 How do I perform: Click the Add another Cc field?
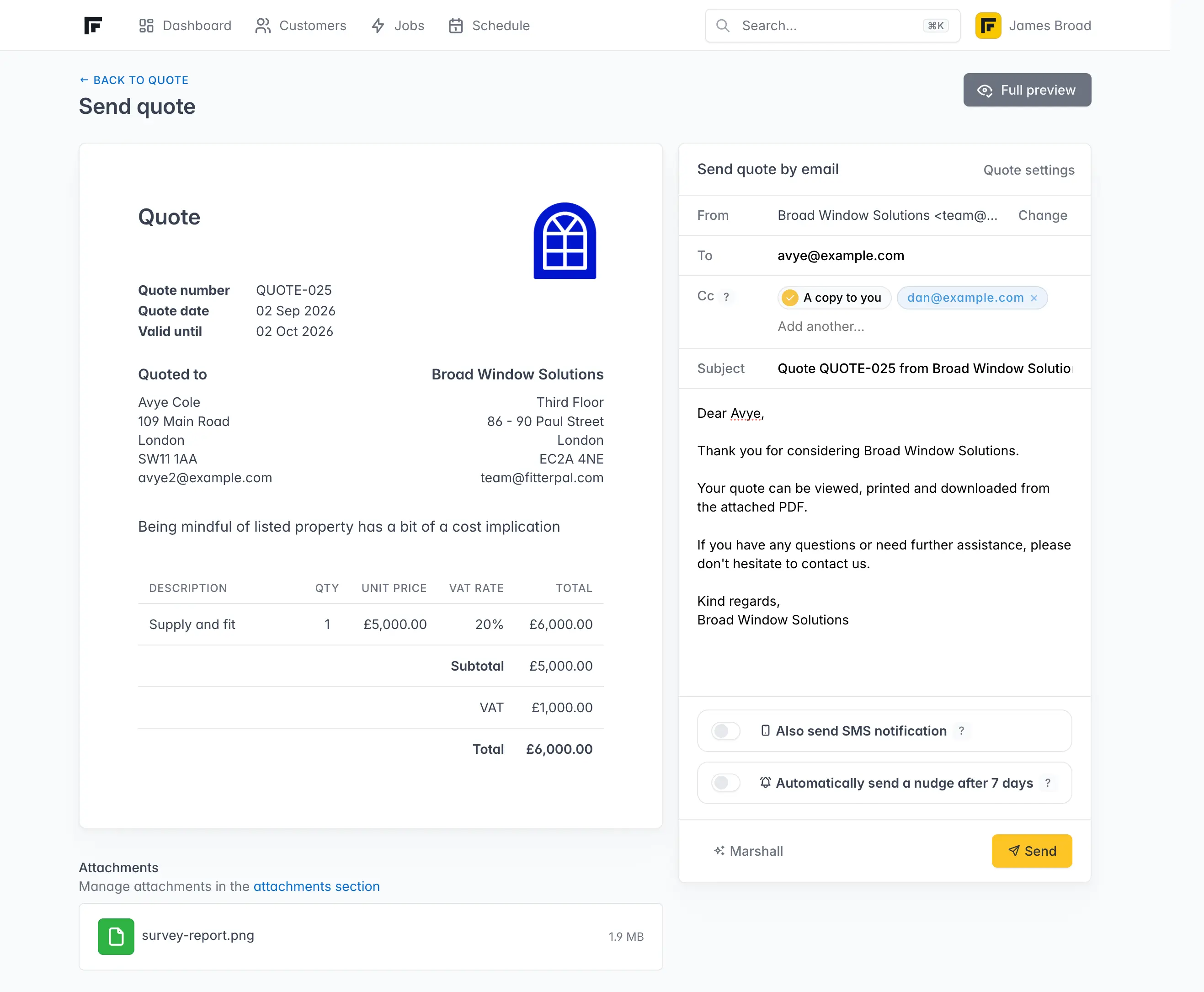(x=820, y=326)
